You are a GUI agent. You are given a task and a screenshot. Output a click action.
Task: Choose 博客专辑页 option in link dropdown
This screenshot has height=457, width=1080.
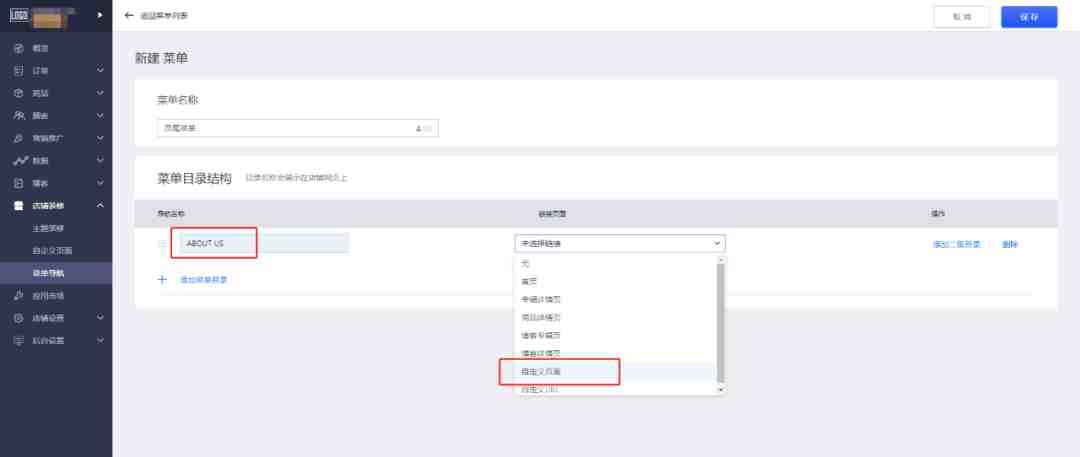click(x=615, y=336)
